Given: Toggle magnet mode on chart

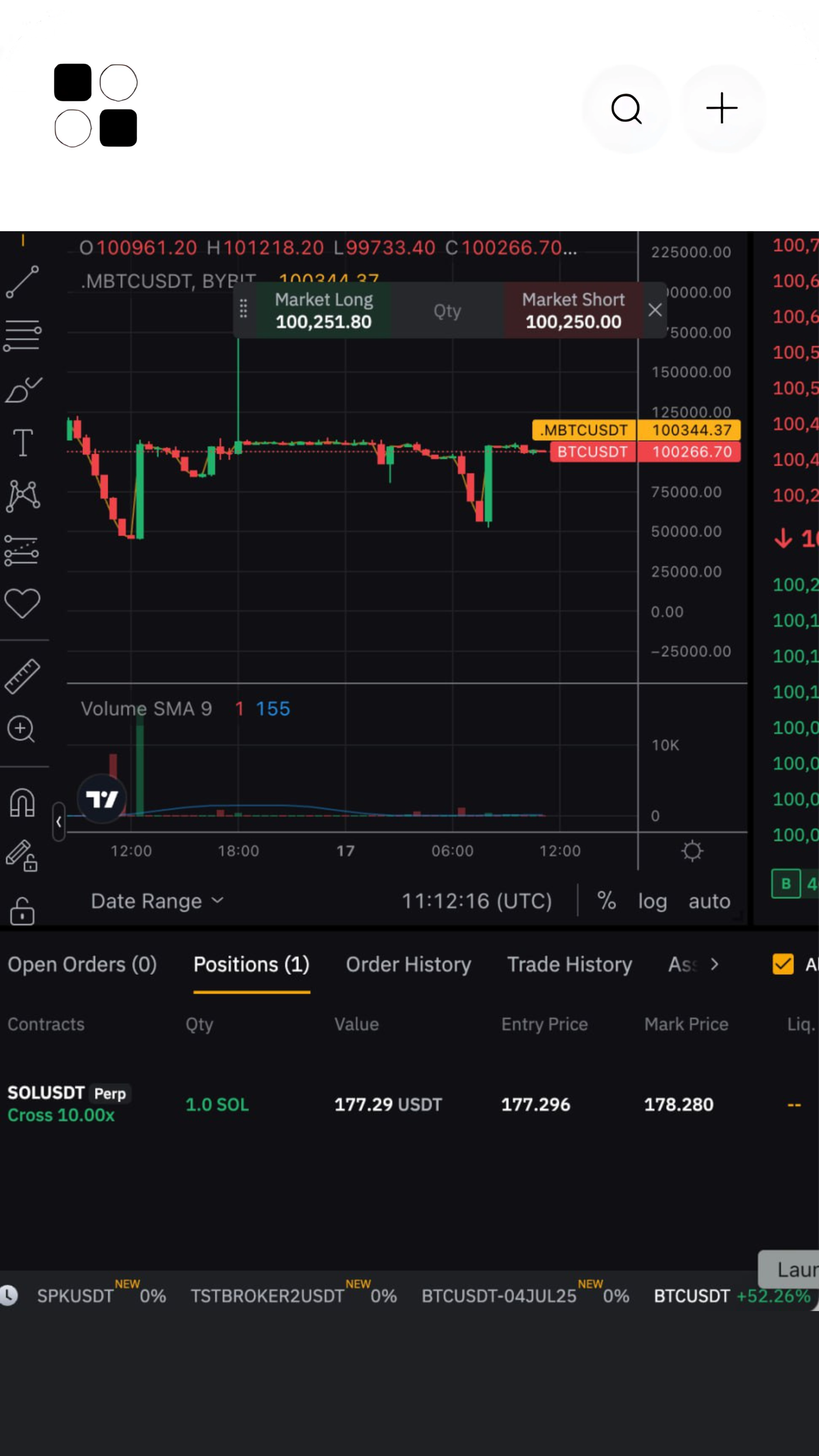Looking at the screenshot, I should pos(22,803).
